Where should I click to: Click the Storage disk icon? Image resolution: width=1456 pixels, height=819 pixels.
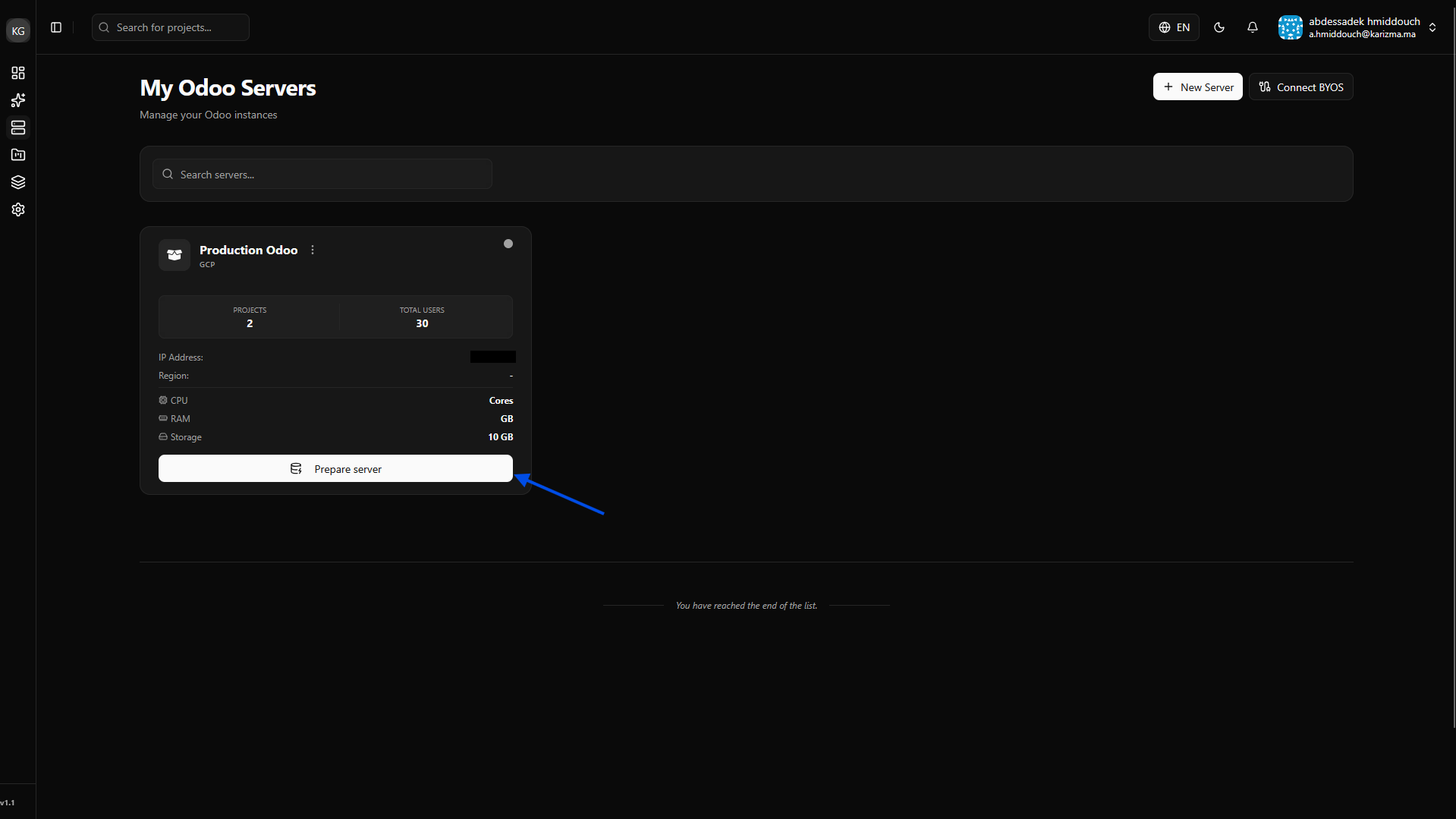163,436
